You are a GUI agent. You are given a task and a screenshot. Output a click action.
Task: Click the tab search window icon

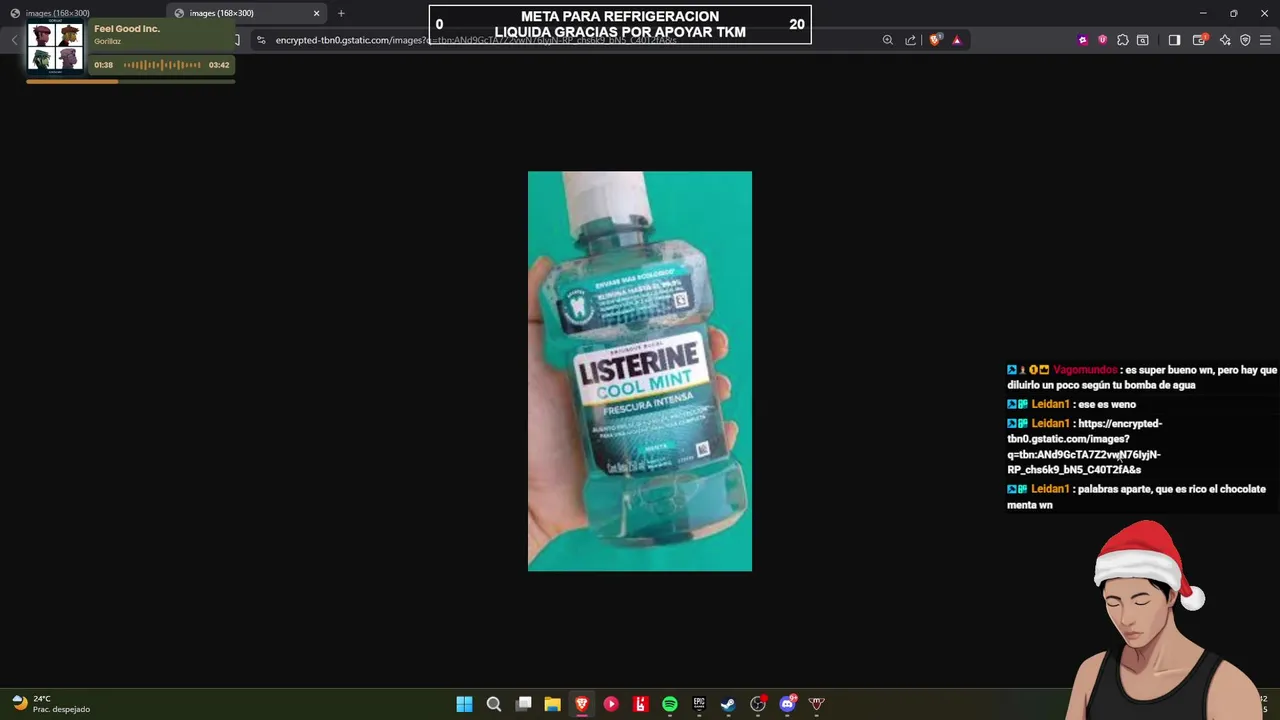[x=1143, y=40]
